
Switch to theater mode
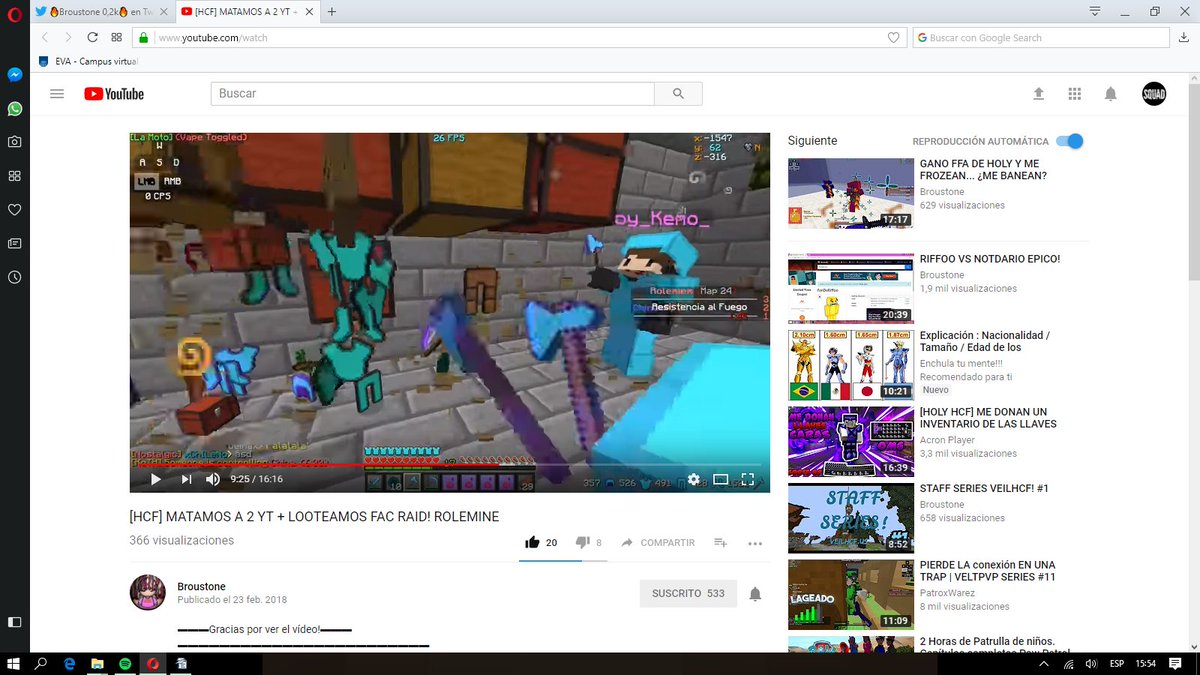click(x=720, y=479)
